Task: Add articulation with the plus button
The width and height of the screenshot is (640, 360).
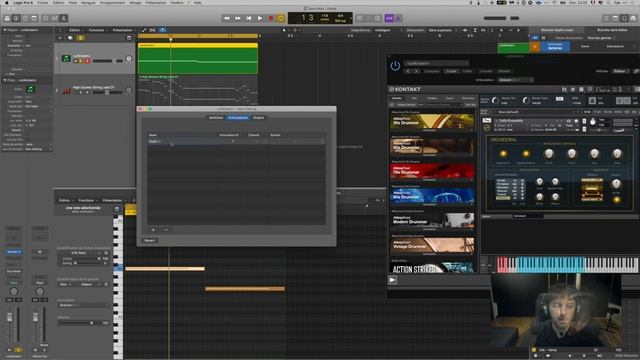Action: pyautogui.click(x=153, y=230)
